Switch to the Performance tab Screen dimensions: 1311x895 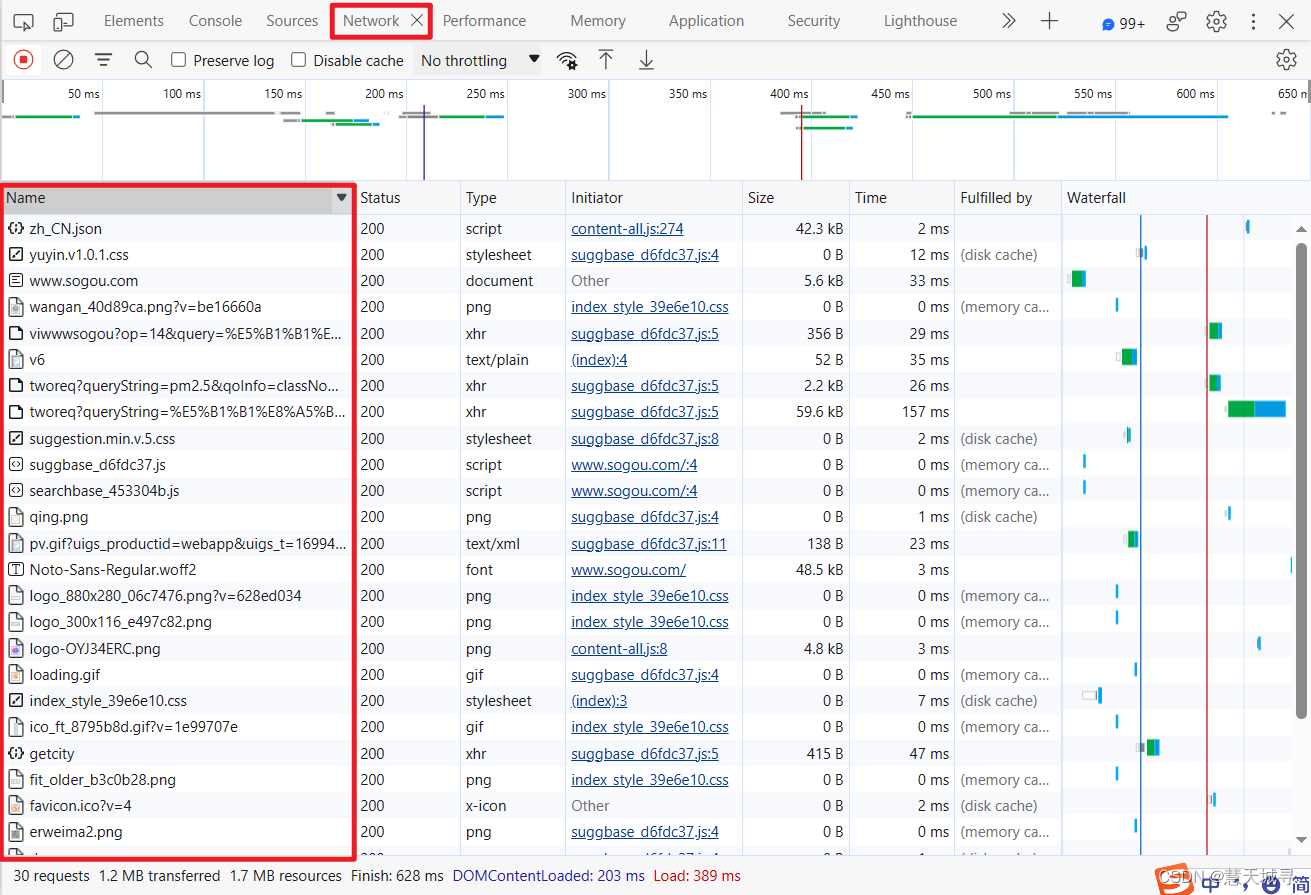pos(485,21)
